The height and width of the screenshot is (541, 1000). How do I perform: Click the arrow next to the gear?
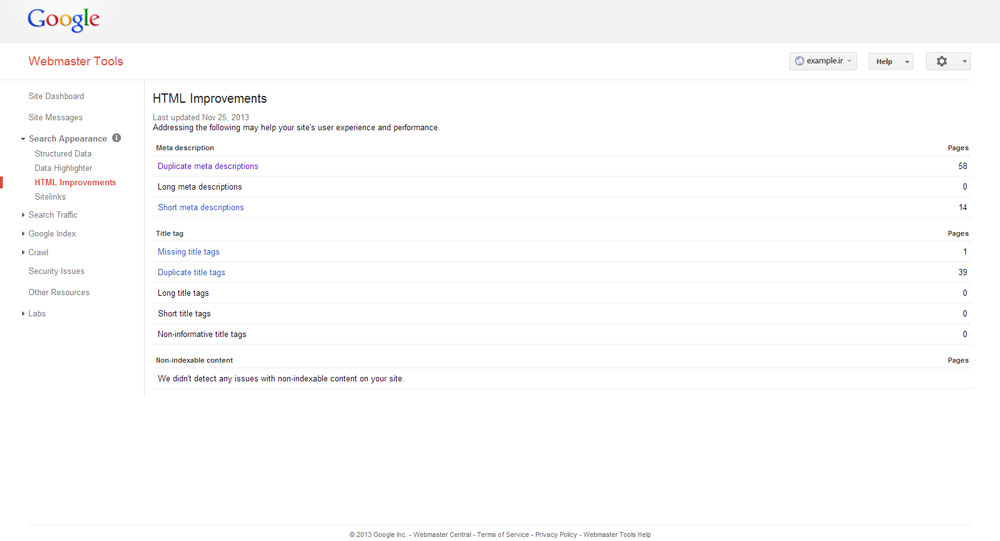click(x=964, y=61)
